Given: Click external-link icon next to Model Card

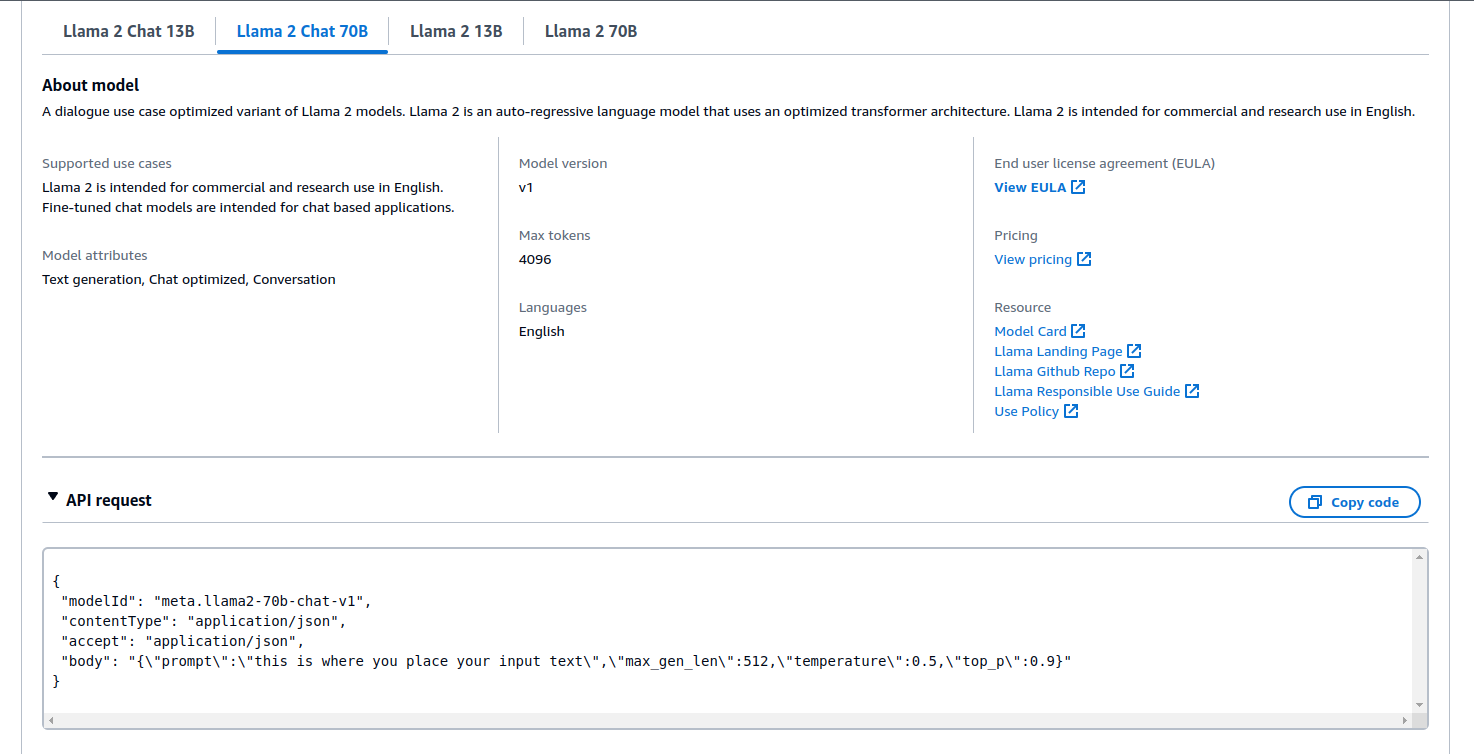Looking at the screenshot, I should [1078, 331].
